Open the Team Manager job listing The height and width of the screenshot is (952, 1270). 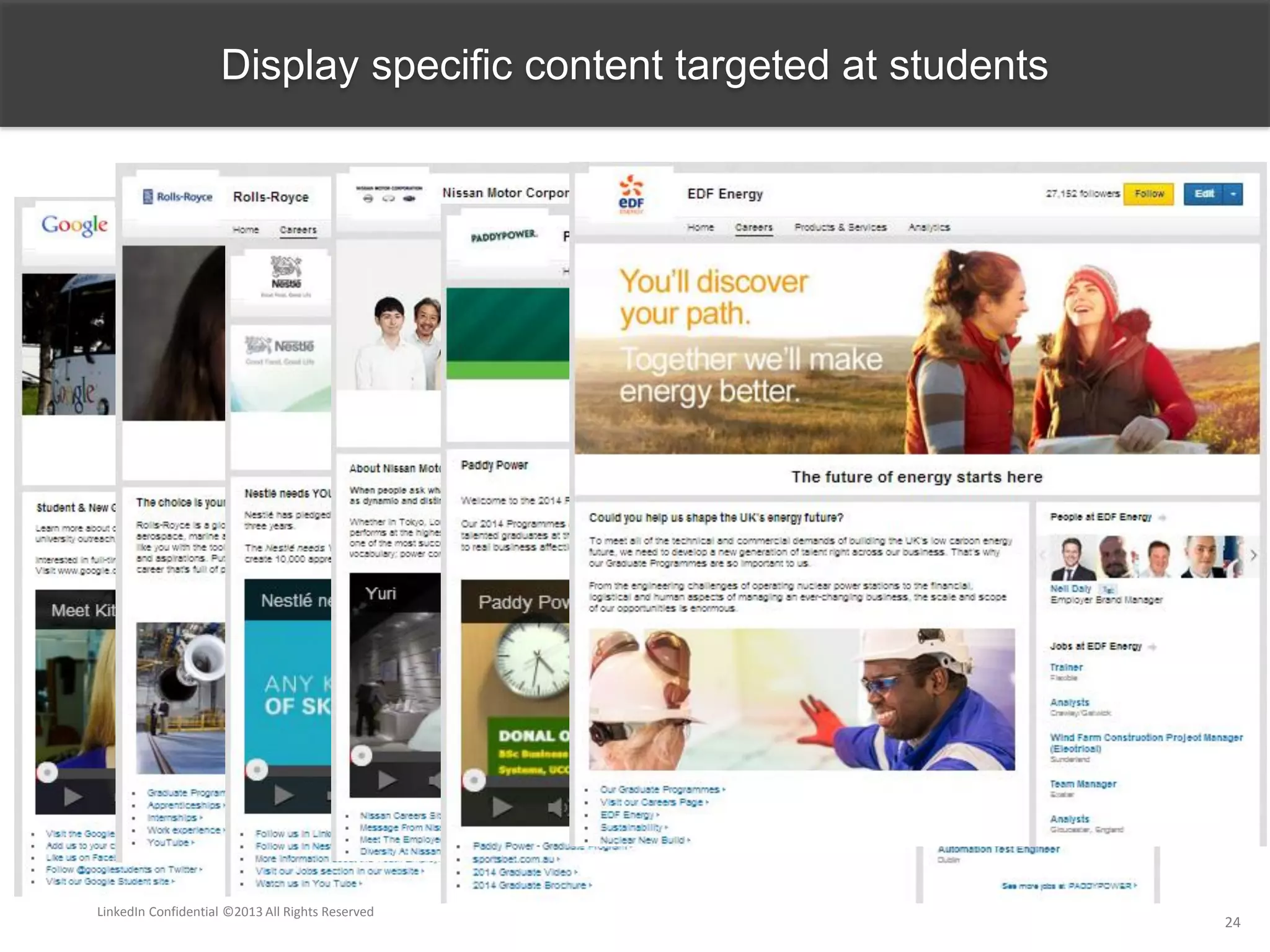click(1083, 784)
